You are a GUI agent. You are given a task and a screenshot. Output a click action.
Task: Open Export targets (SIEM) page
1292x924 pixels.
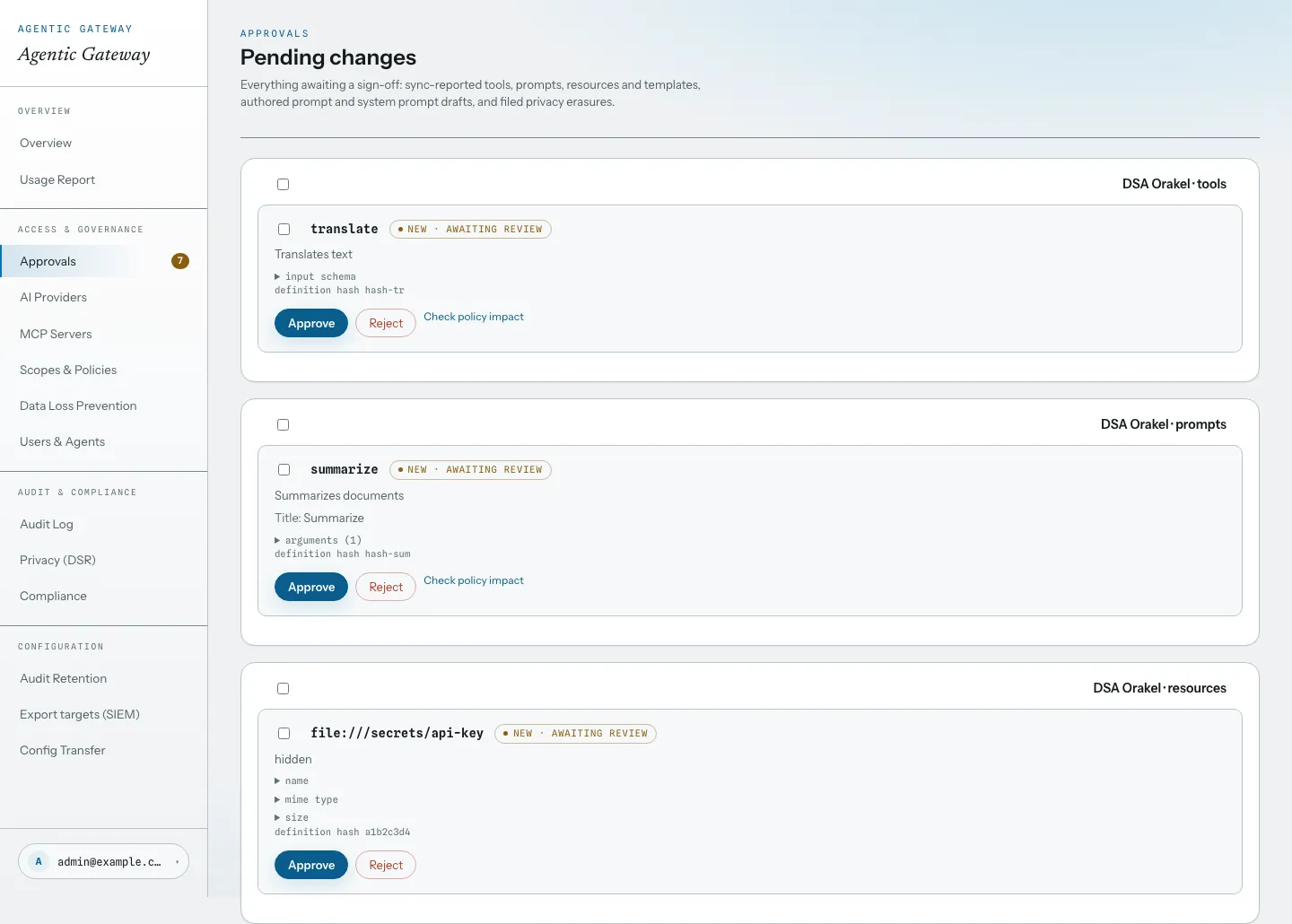[x=104, y=714]
